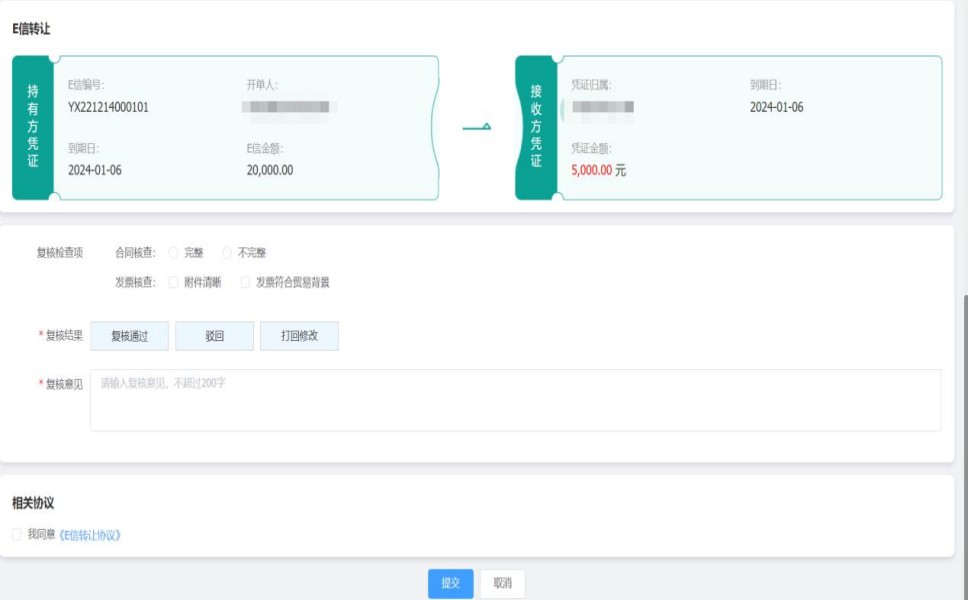
Task: Enable the 发票符合贸易背景 checkbox
Action: pos(245,282)
